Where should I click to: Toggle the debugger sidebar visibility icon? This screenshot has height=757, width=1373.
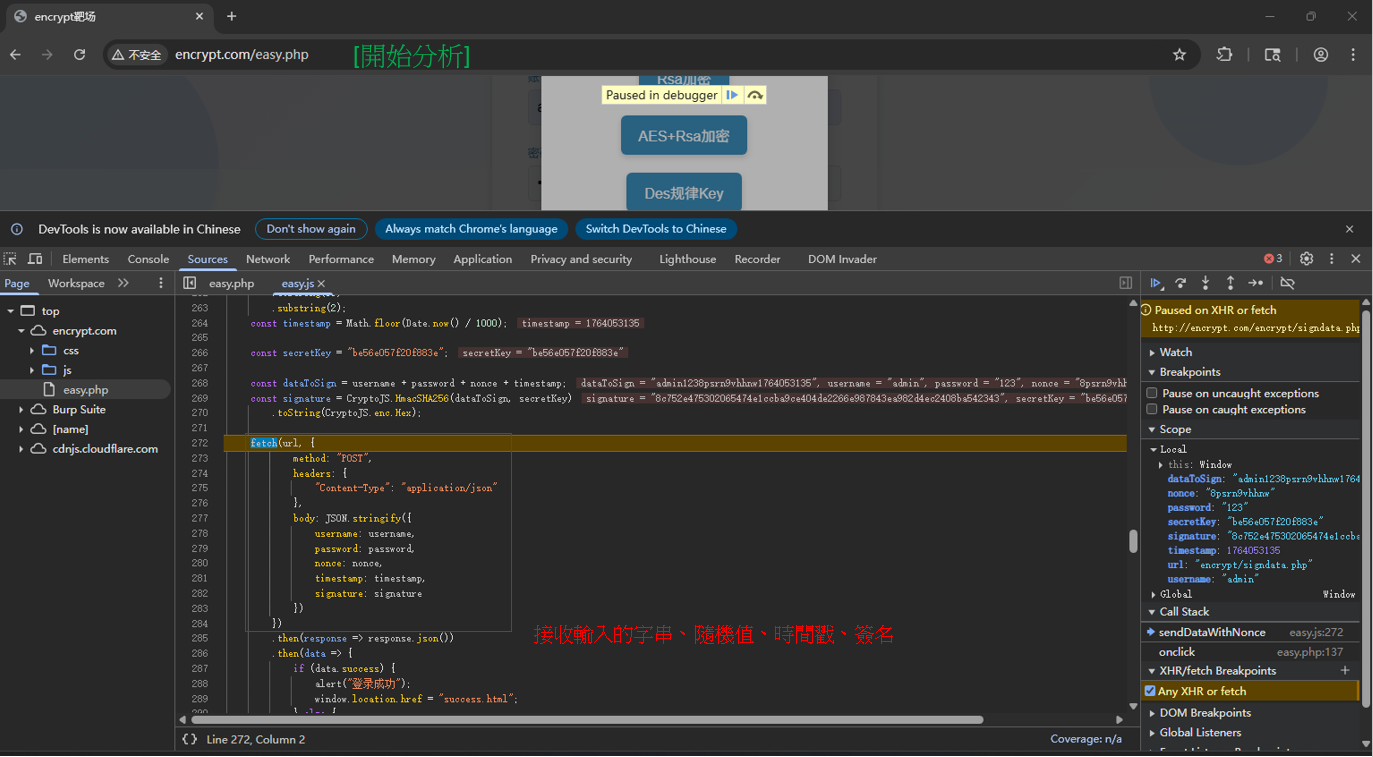tap(1126, 283)
